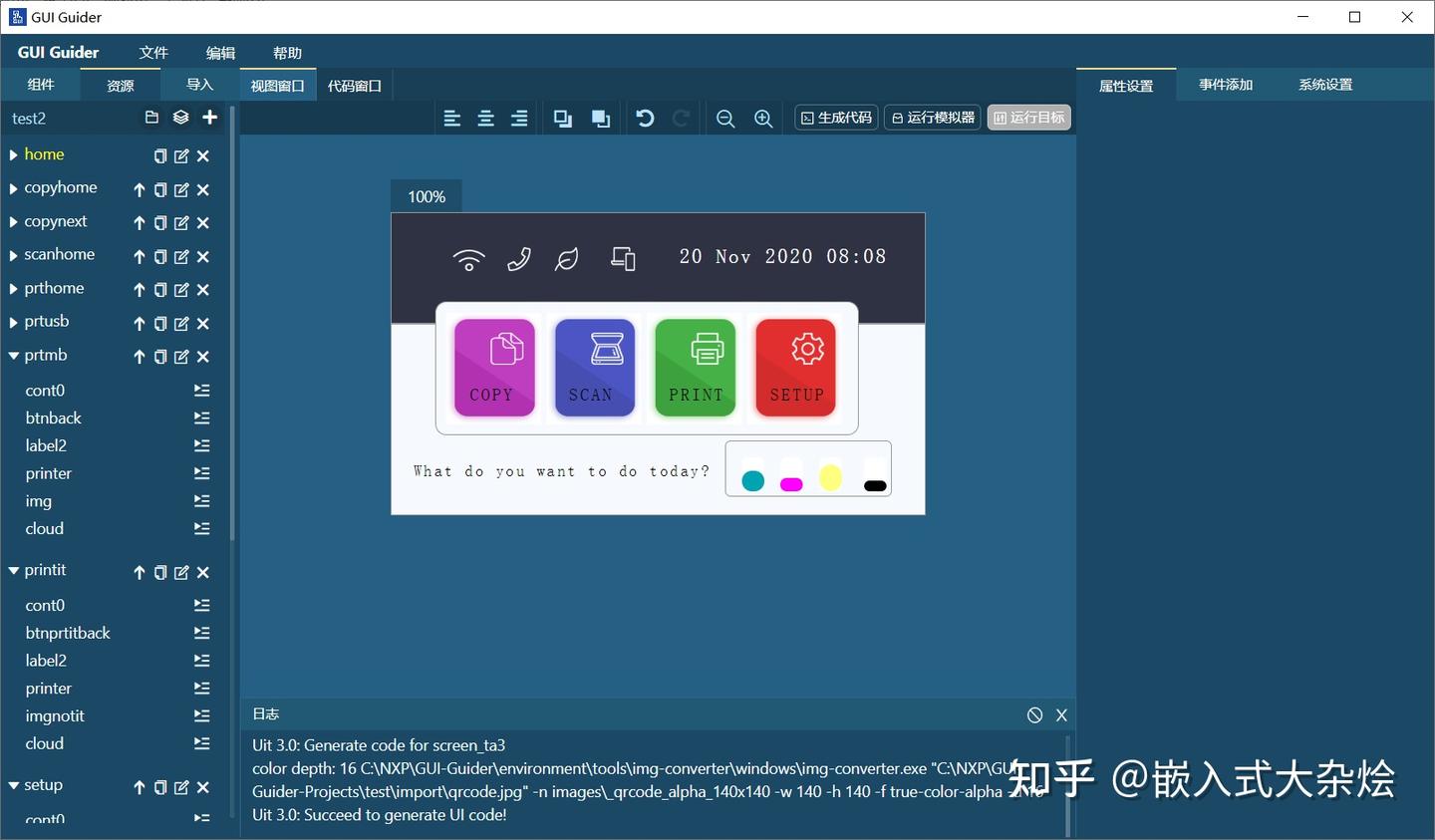Collapse the printit screen tree node
This screenshot has width=1435, height=840.
[12, 570]
